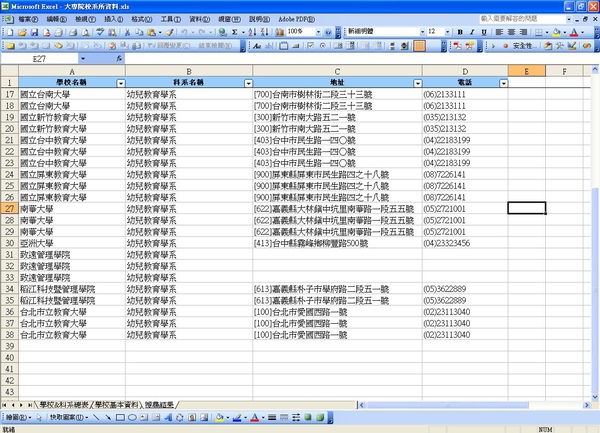Open Print Preview from the toolbar
The height and width of the screenshot is (433, 600).
[85, 33]
